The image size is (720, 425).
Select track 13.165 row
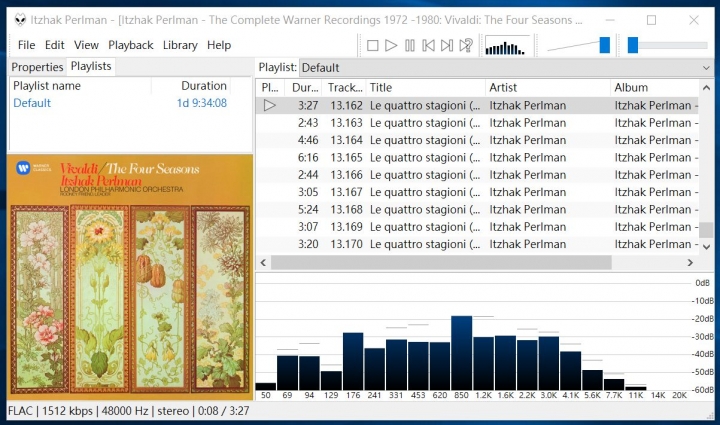pos(477,157)
